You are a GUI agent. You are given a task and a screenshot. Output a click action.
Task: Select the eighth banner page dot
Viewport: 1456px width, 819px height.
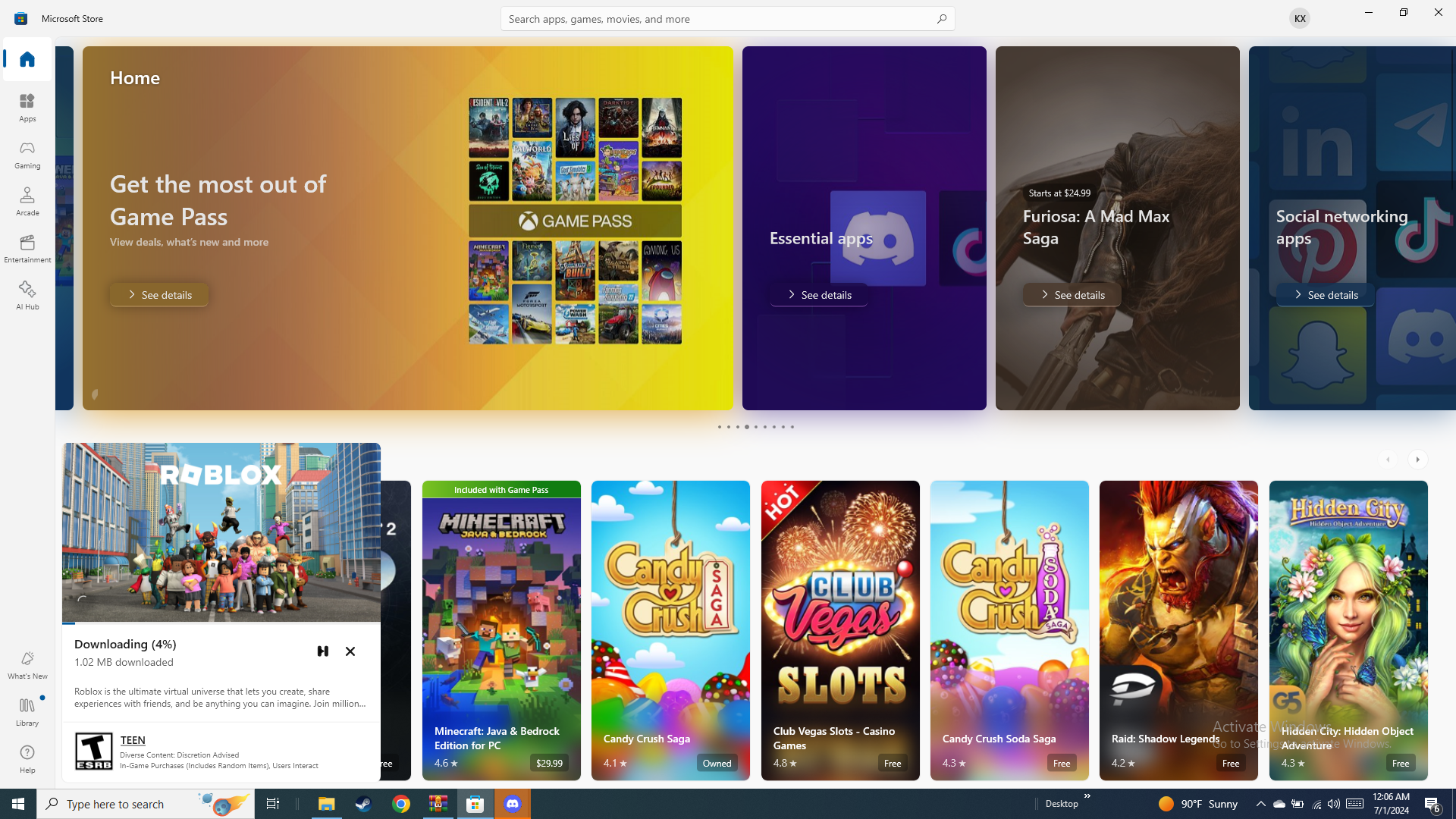(x=783, y=427)
